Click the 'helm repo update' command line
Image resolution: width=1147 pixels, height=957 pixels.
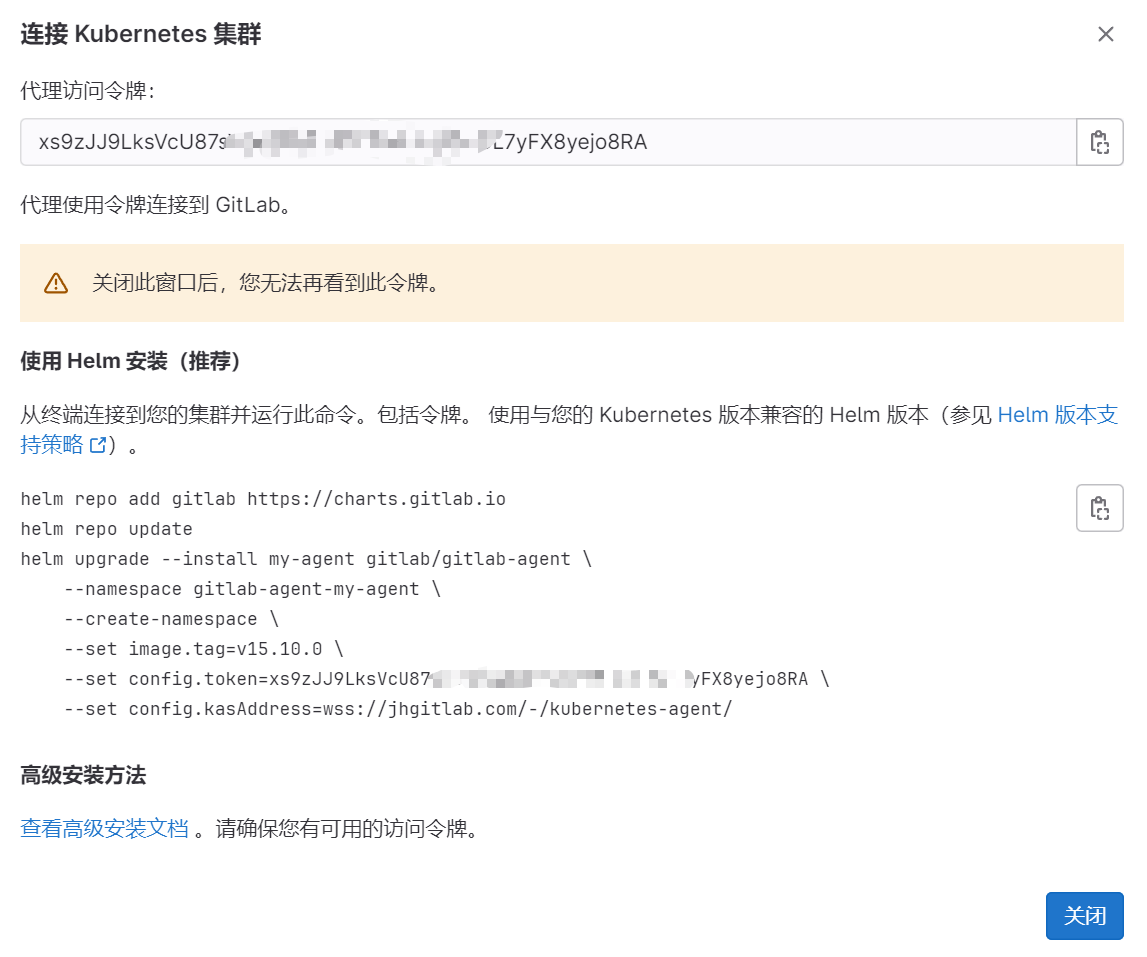click(106, 529)
